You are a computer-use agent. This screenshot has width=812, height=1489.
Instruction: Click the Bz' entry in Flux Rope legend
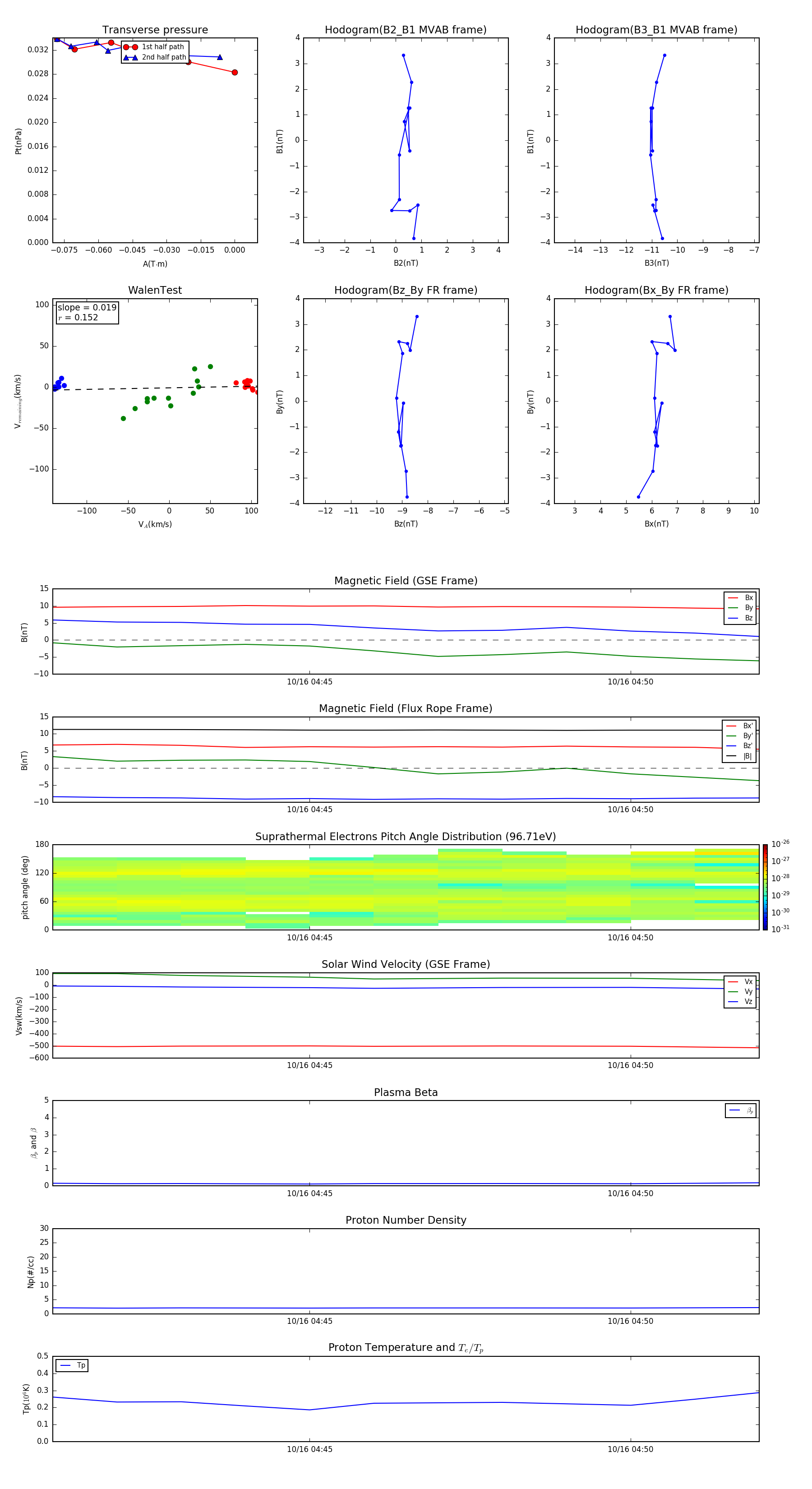tap(740, 746)
